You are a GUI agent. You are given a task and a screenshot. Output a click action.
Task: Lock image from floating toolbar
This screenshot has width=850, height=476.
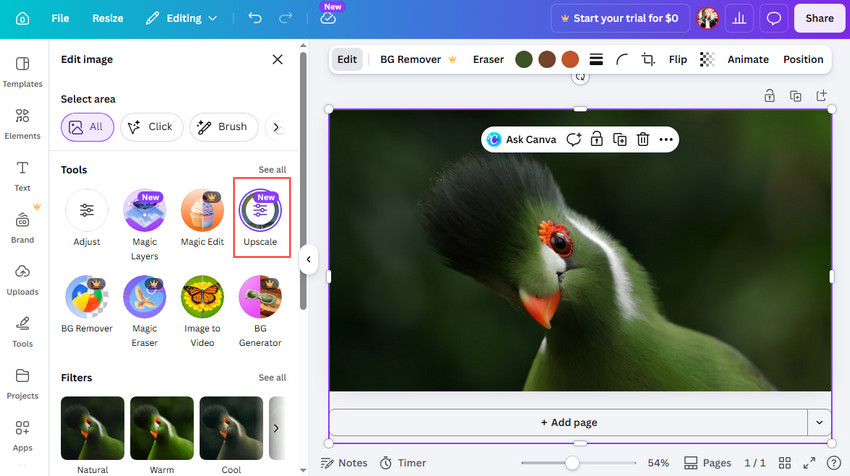point(596,139)
